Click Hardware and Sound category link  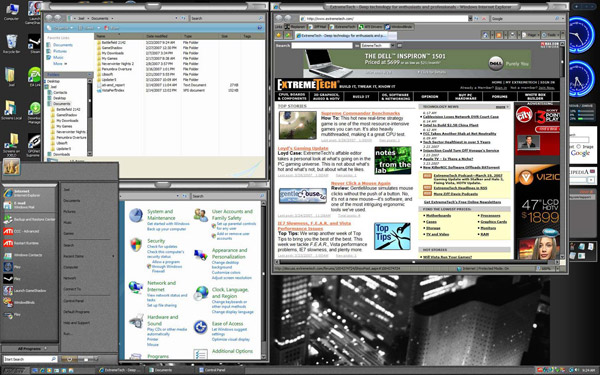[x=163, y=320]
